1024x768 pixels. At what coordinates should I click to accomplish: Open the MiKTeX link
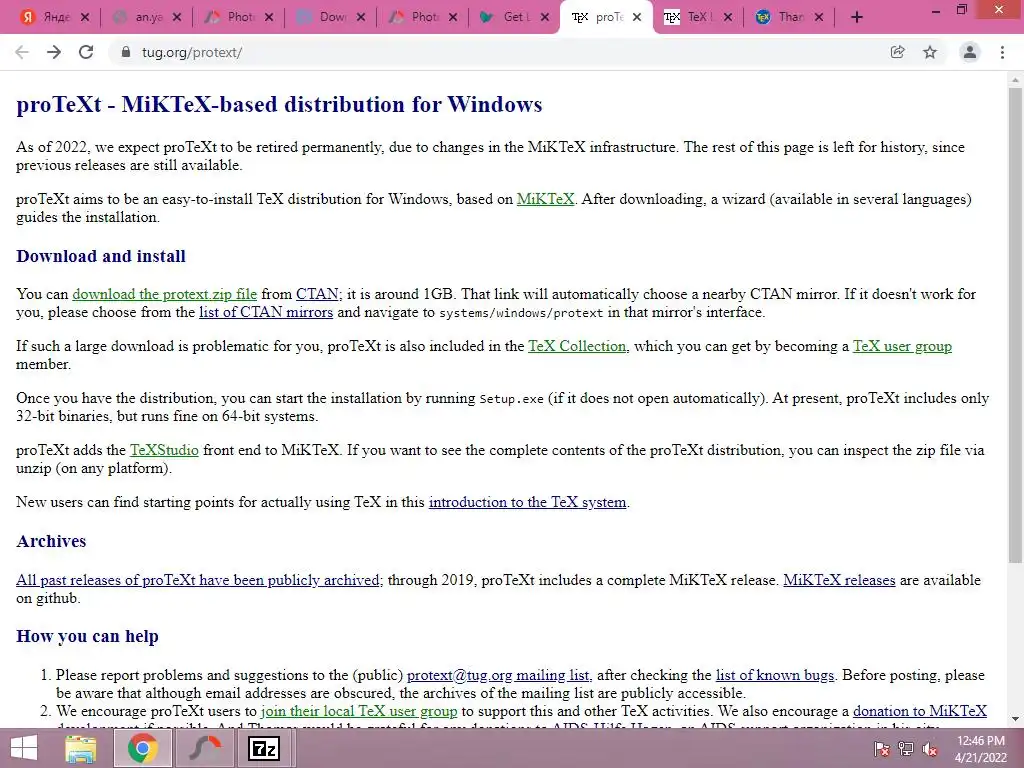[x=545, y=199]
